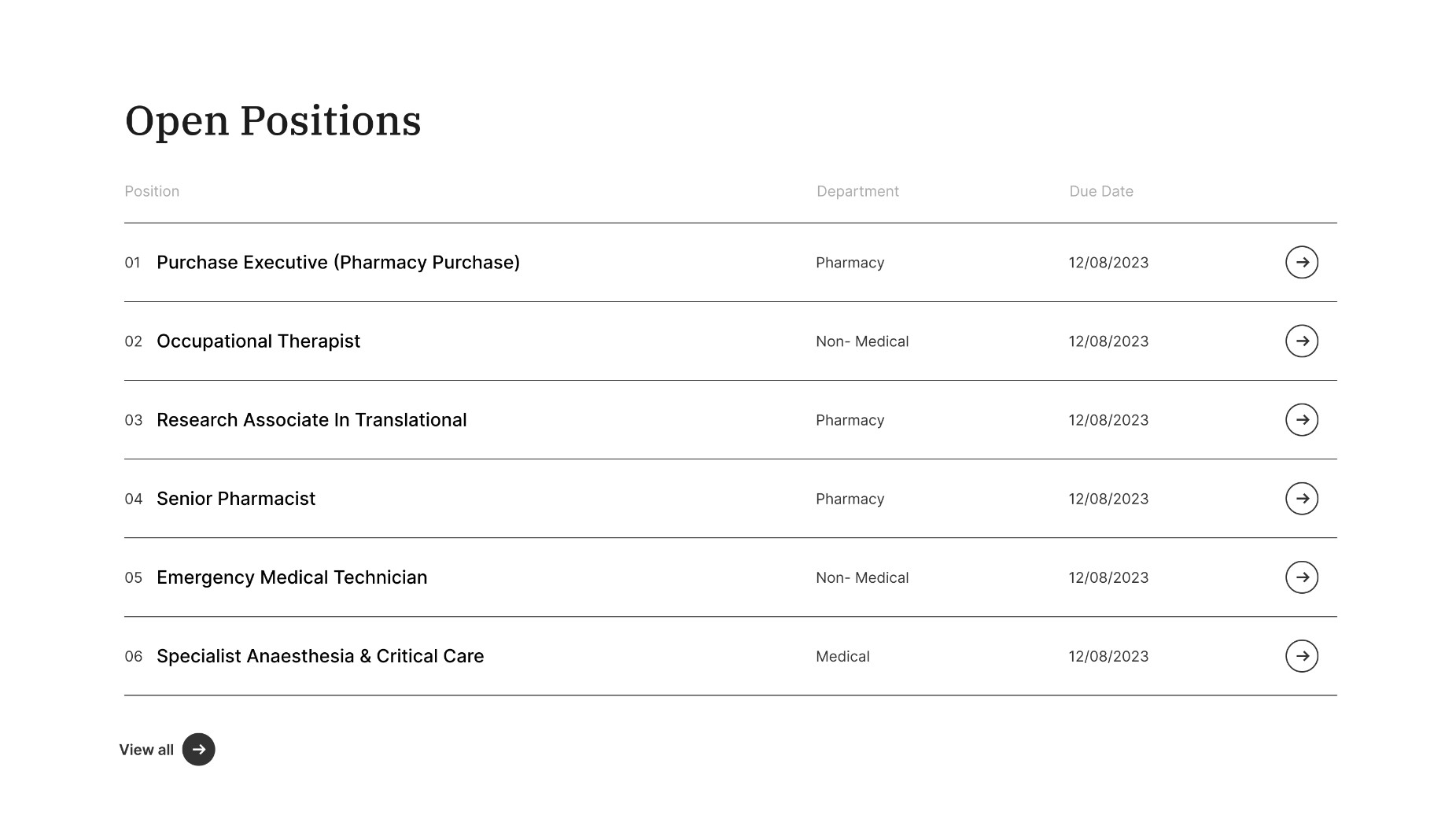Image resolution: width=1456 pixels, height=837 pixels.
Task: Click arrow icon beside Research Associate row
Action: (x=1301, y=419)
